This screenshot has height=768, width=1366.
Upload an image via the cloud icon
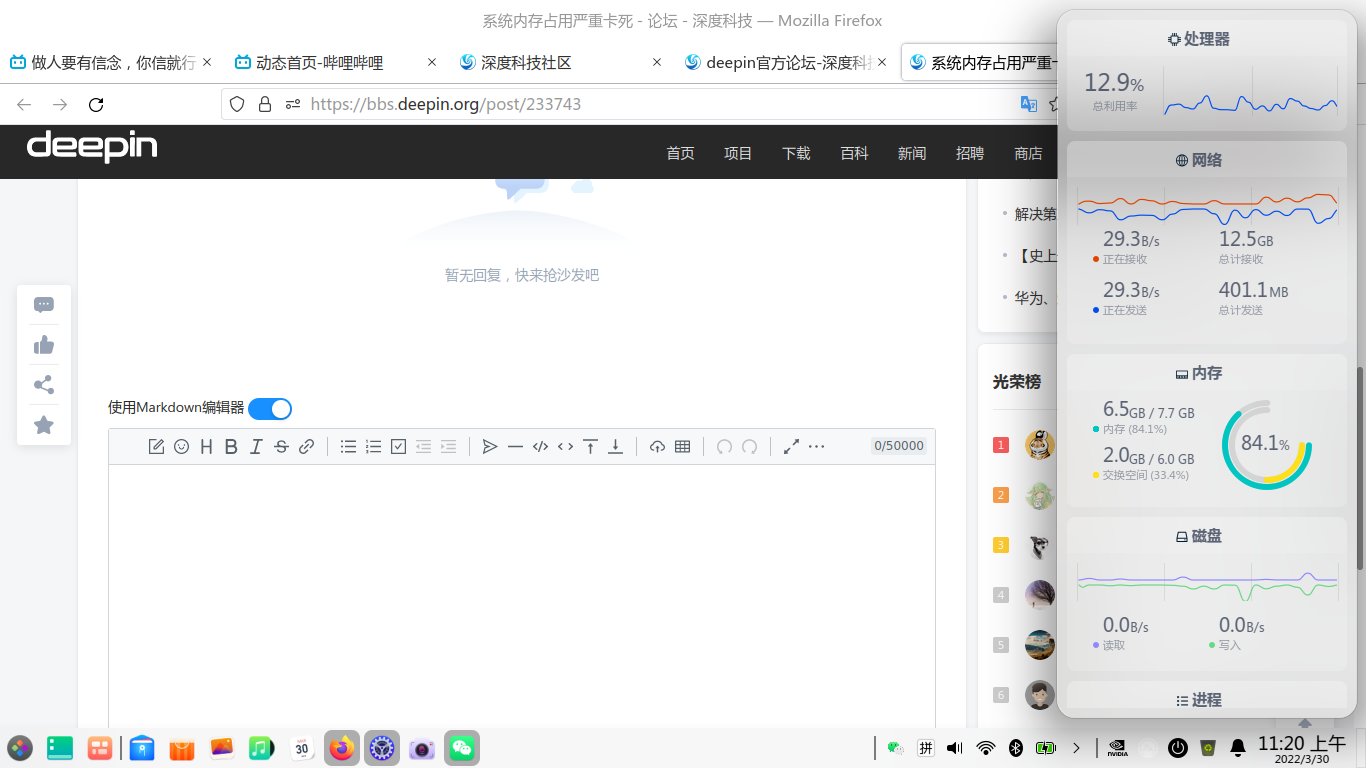click(x=658, y=446)
